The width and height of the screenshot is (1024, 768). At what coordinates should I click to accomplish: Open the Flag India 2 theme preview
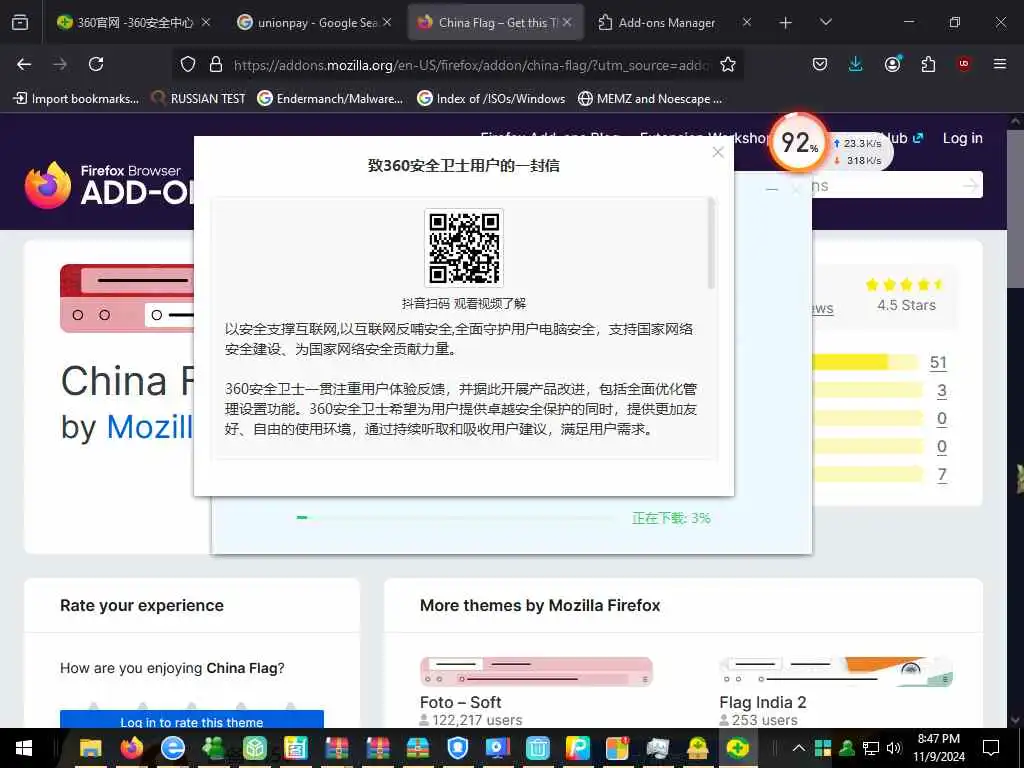836,672
